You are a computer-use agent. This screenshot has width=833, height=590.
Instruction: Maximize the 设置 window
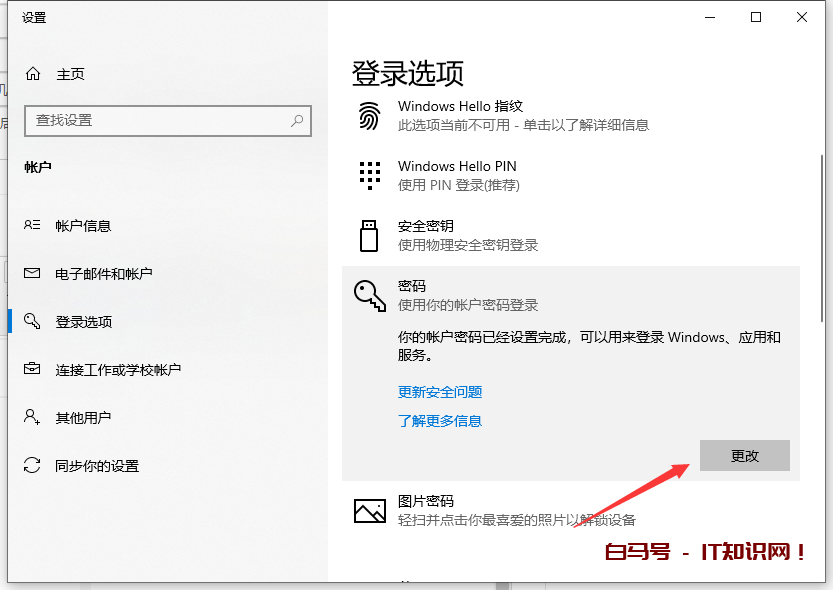(x=755, y=18)
